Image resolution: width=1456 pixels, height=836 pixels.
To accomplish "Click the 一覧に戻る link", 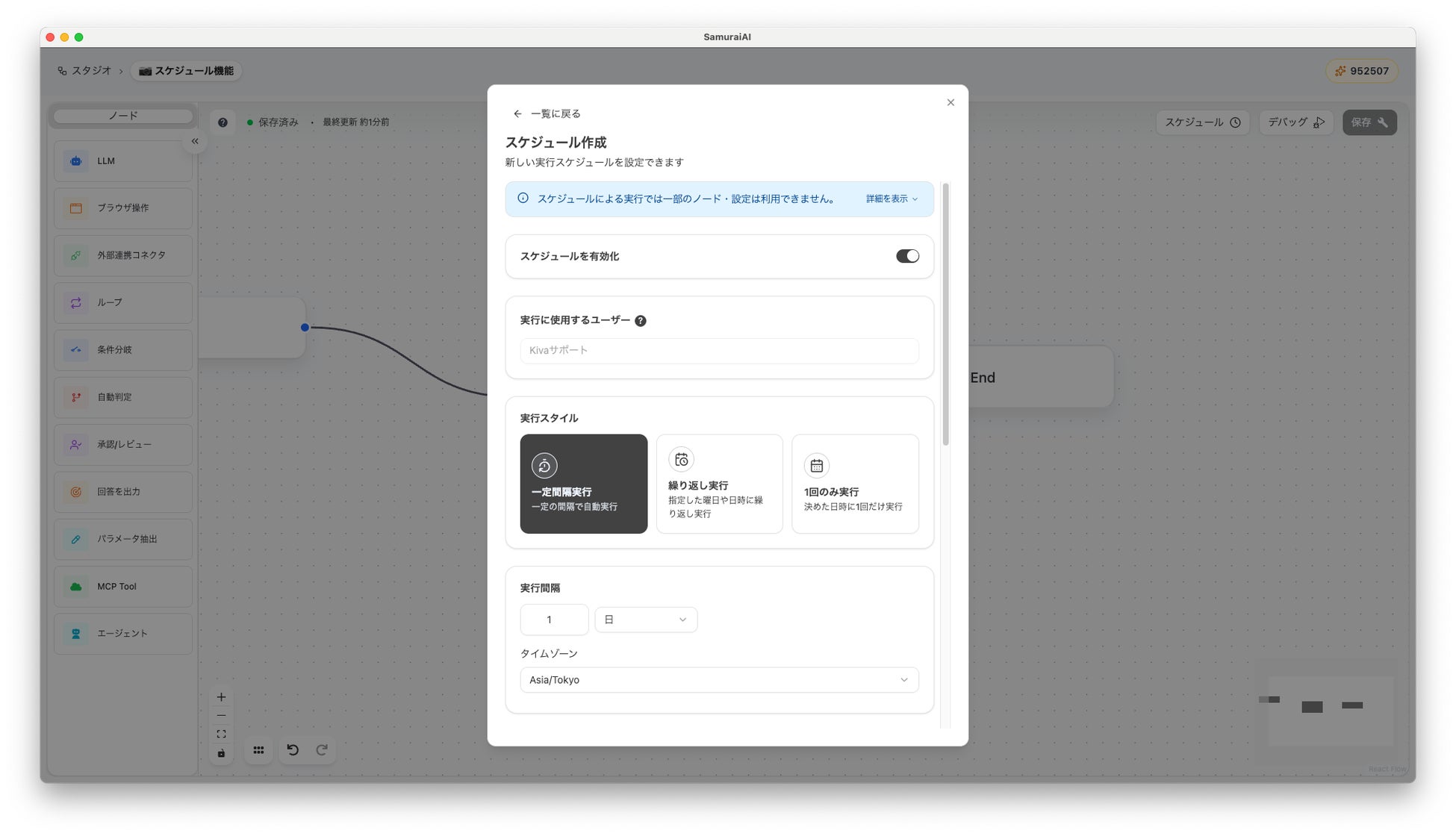I will (555, 114).
